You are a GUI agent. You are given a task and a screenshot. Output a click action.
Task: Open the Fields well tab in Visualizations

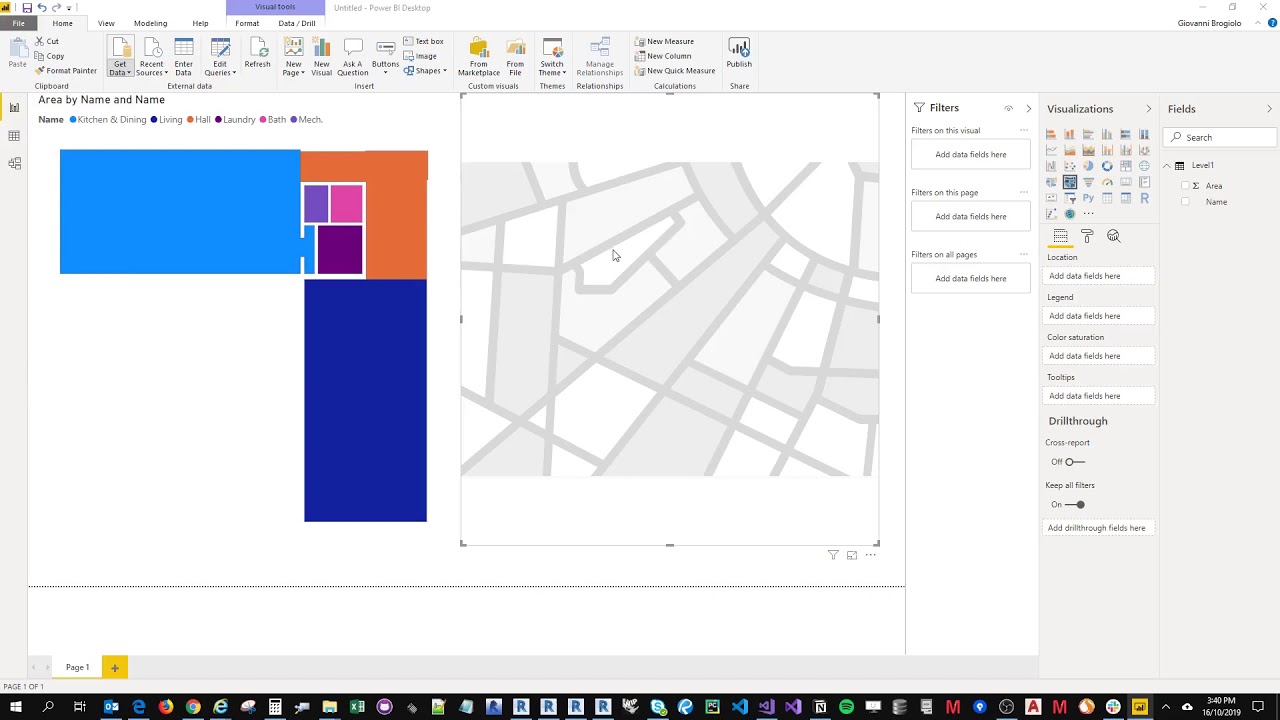(x=1061, y=236)
